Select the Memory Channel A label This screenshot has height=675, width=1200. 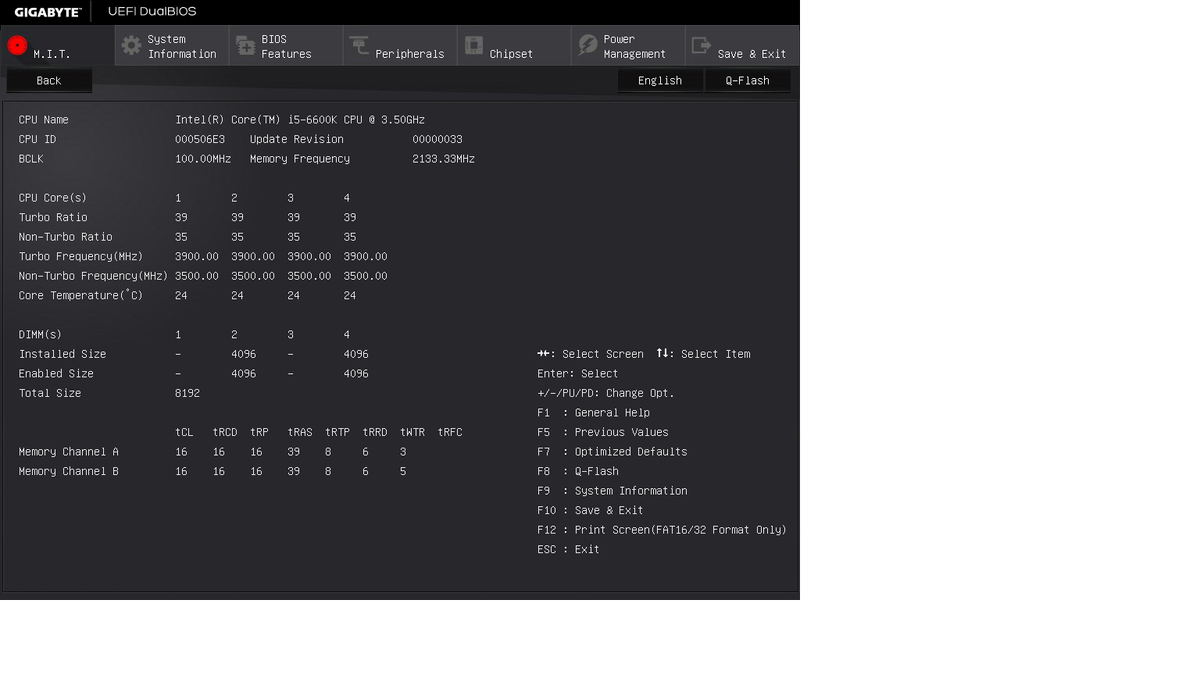[x=69, y=452]
